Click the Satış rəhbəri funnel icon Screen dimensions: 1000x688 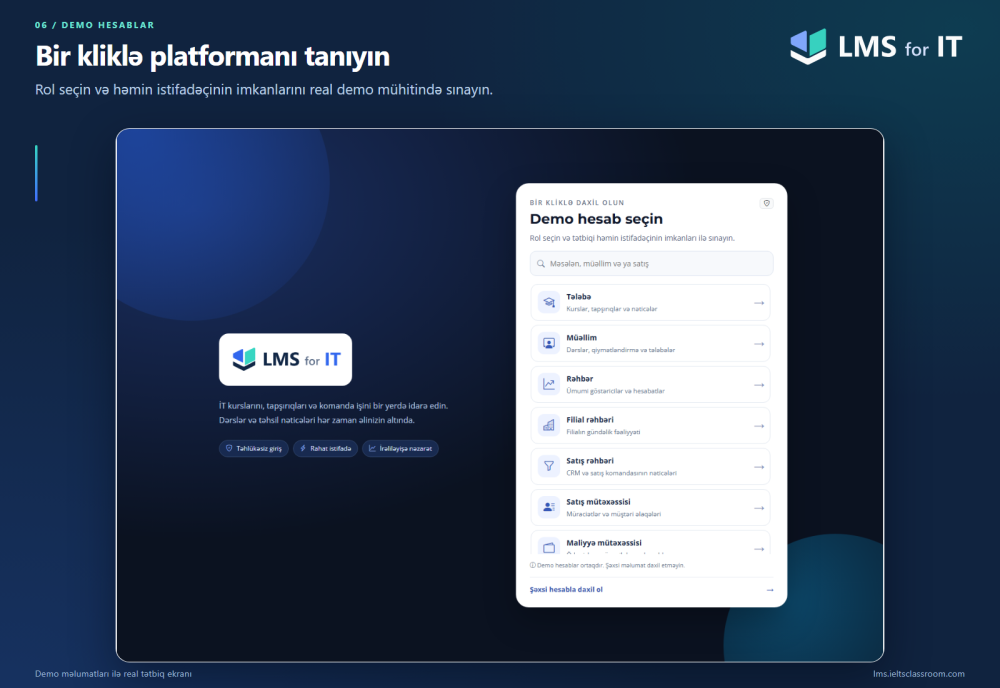pyautogui.click(x=548, y=466)
